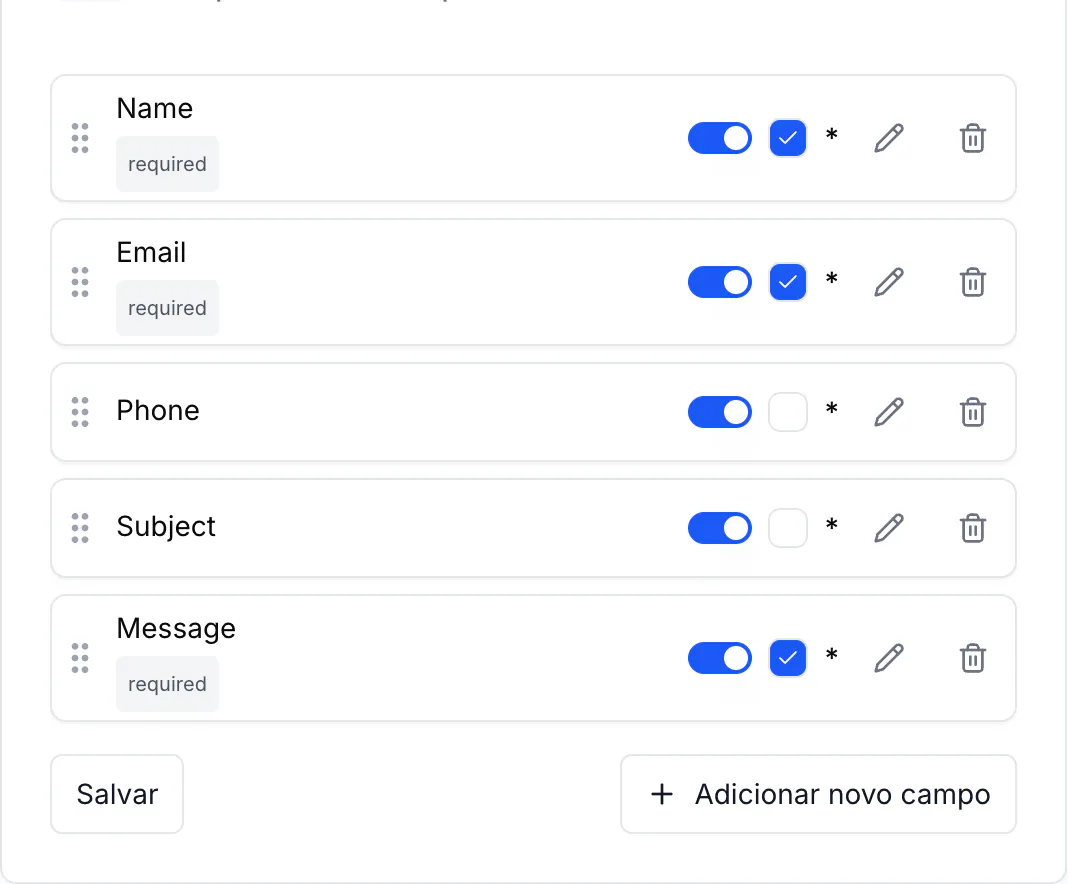Screen dimensions: 1068x884
Task: Edit the Subject field
Action: coord(889,528)
